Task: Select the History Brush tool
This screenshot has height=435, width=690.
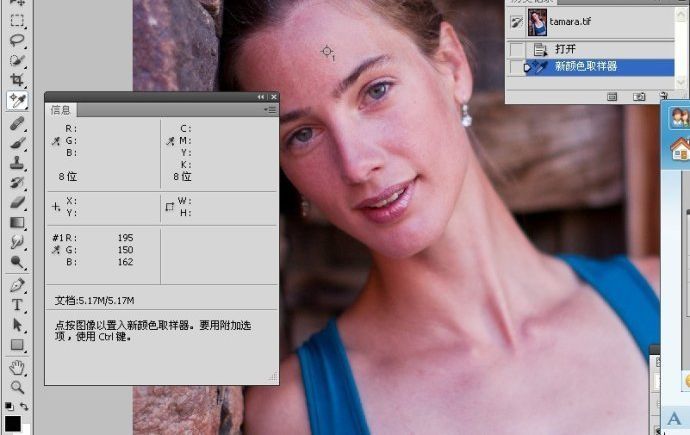Action: click(17, 183)
